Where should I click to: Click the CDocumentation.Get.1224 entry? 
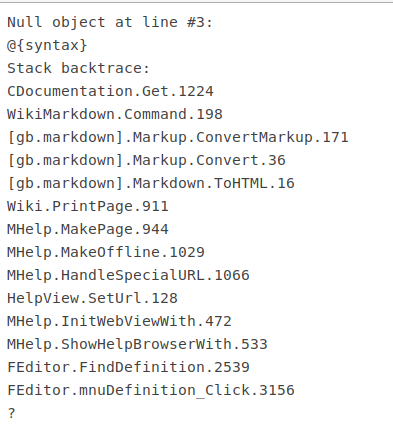(110, 91)
